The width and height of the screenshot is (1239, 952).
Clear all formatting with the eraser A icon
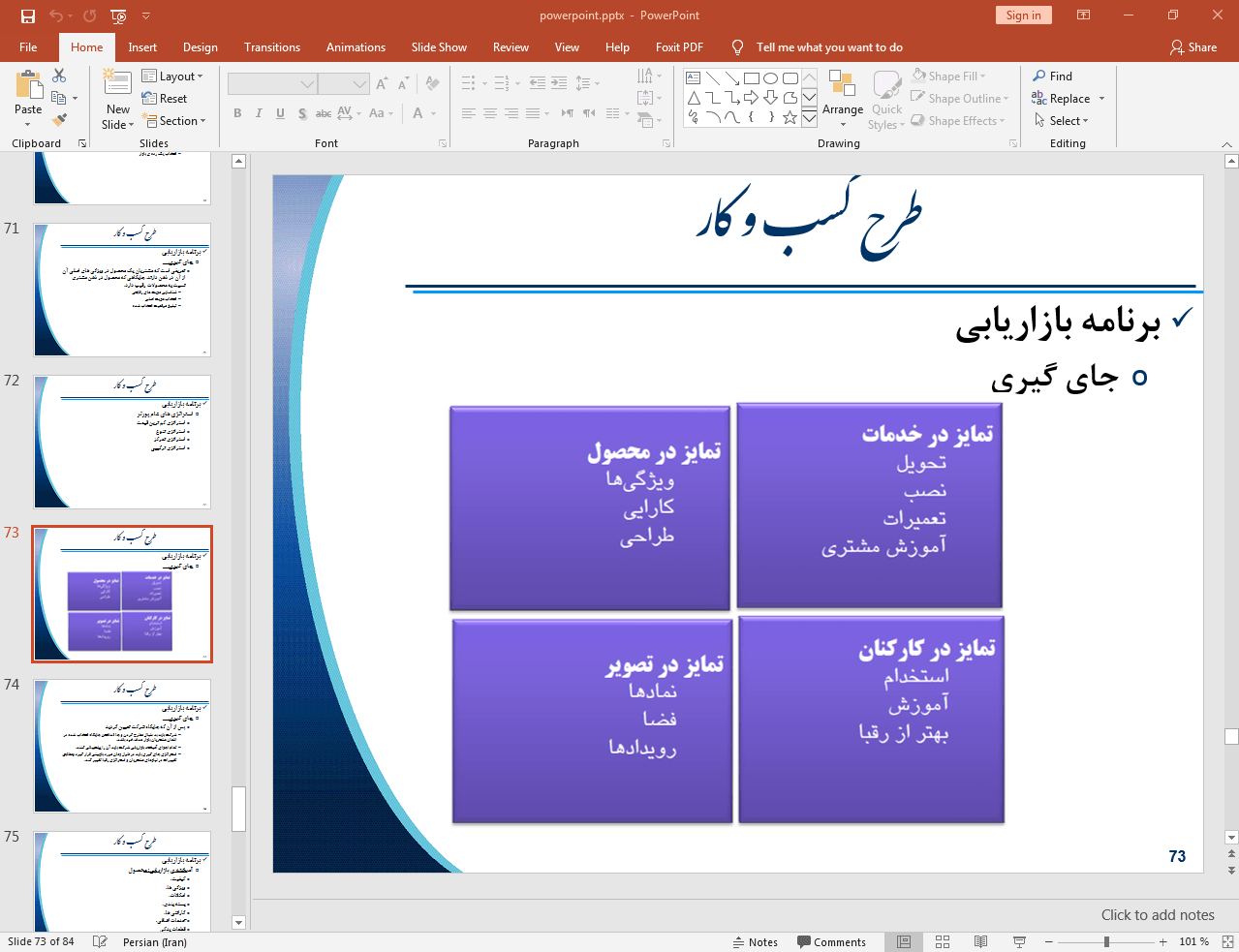[433, 84]
